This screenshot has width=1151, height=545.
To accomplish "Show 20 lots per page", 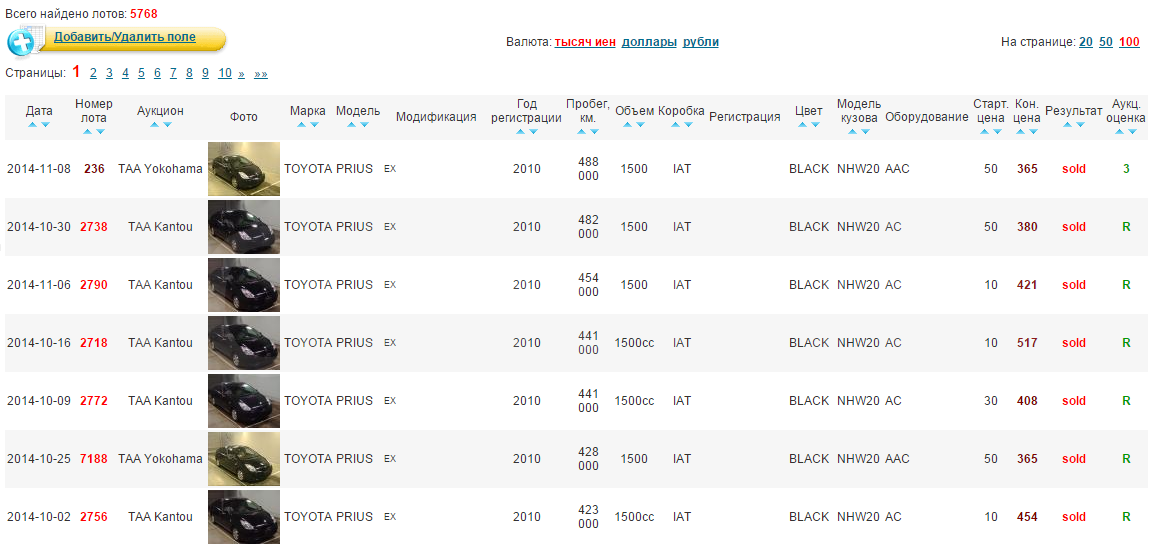I will tap(1086, 42).
